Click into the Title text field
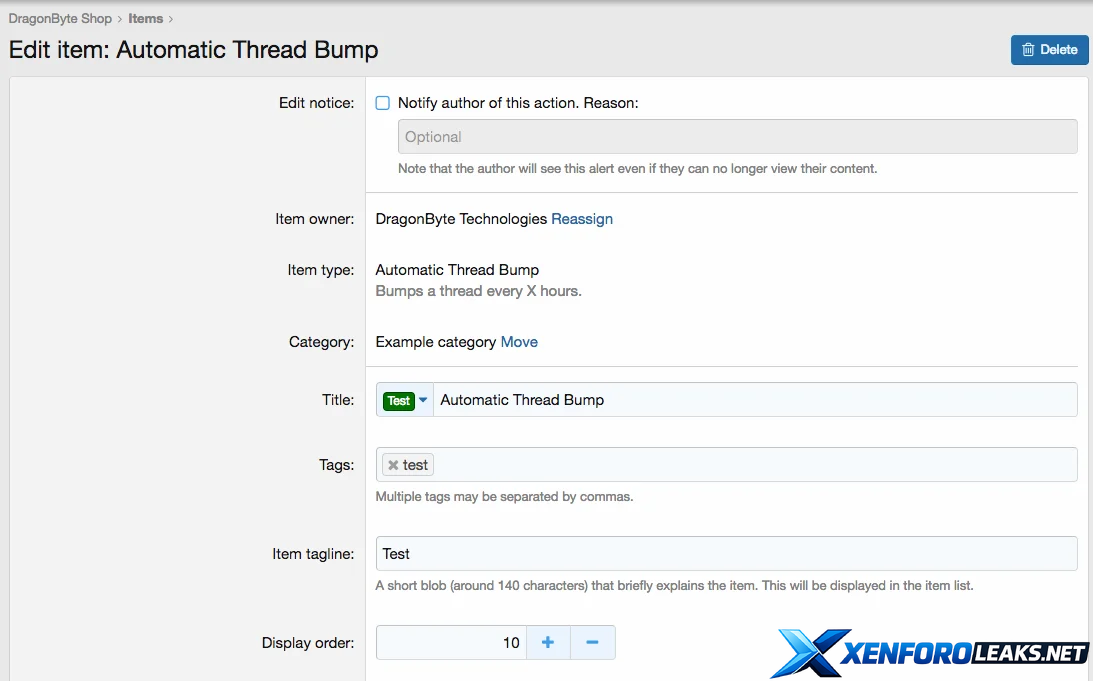 coord(755,400)
